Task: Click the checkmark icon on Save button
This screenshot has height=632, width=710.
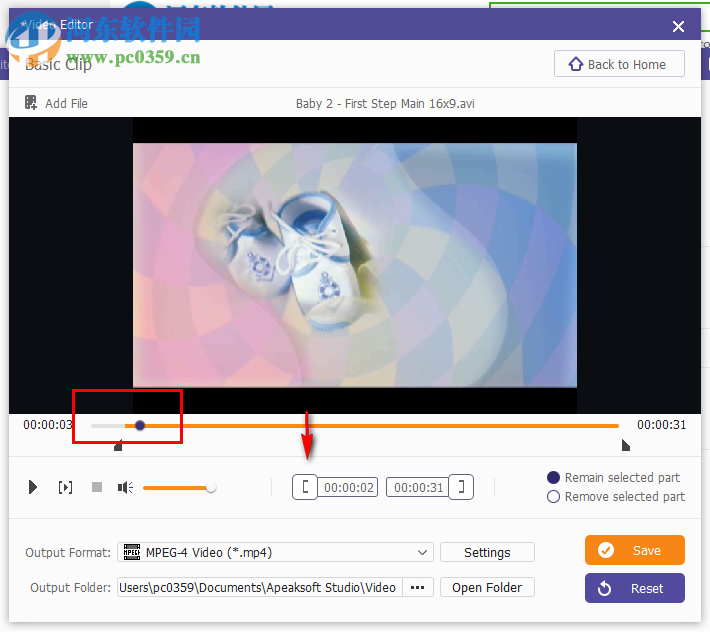Action: coord(606,550)
